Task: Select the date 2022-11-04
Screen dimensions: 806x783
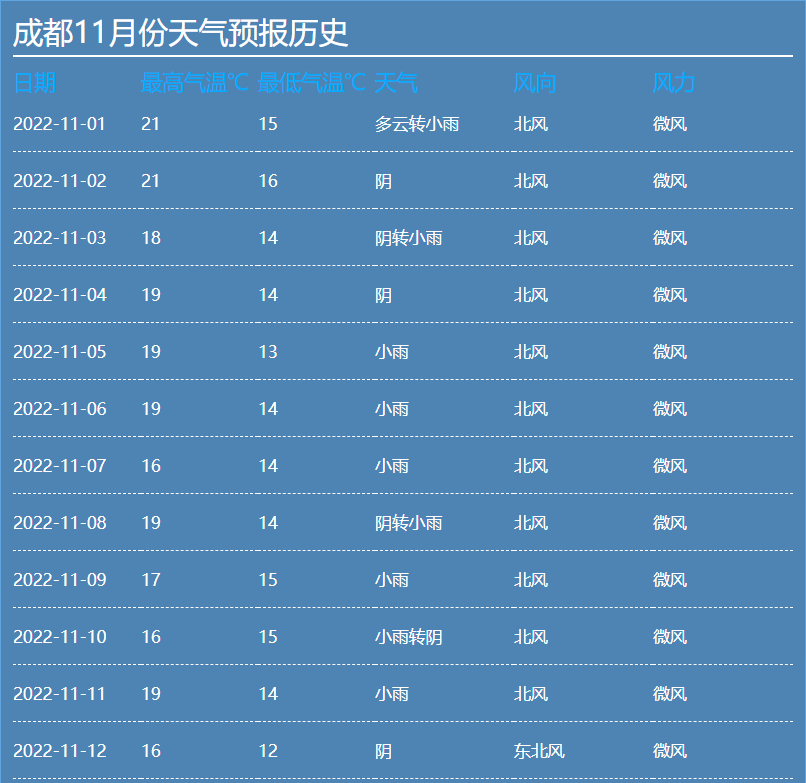Action: (60, 295)
